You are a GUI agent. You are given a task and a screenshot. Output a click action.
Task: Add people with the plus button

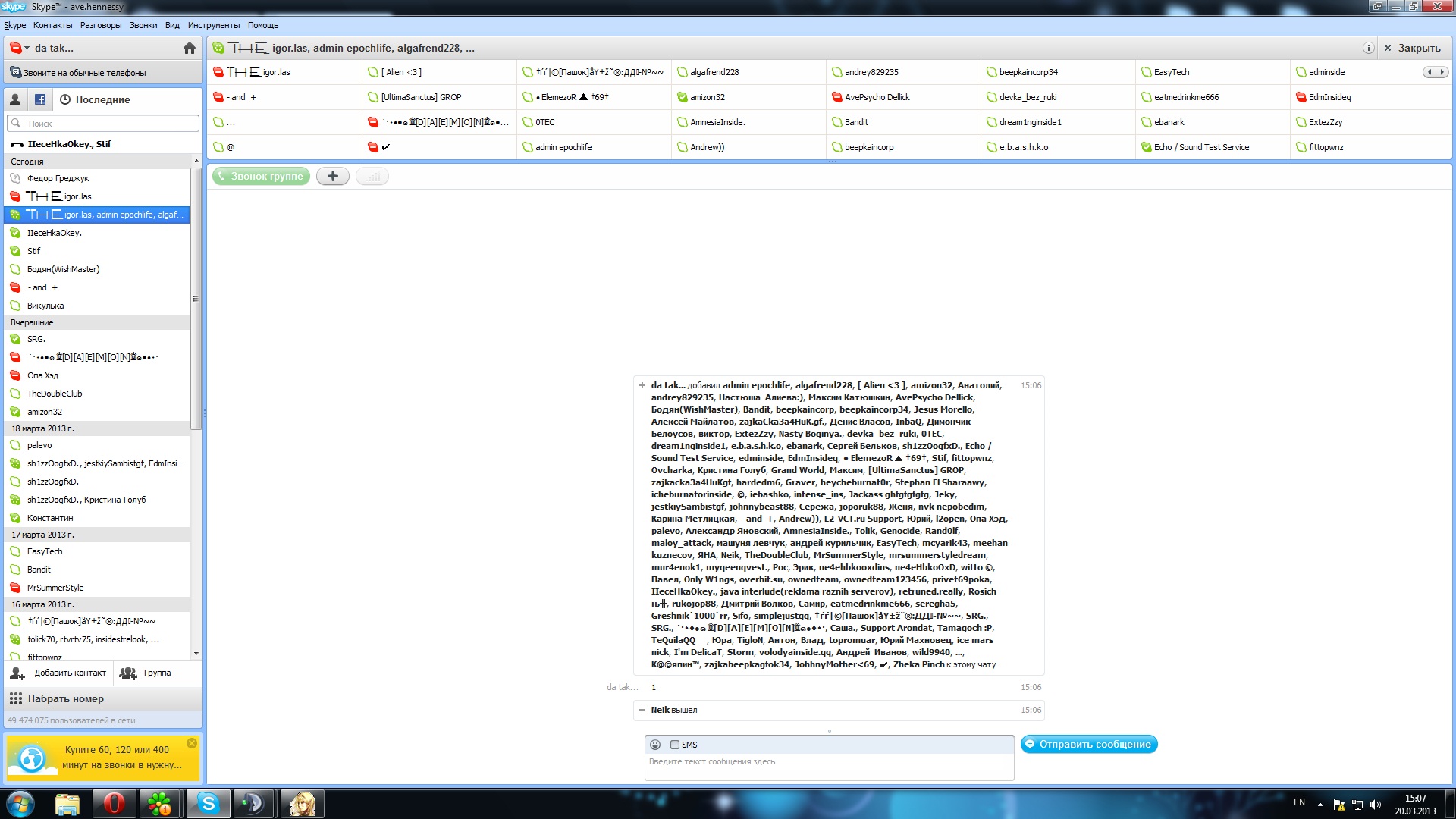[333, 176]
